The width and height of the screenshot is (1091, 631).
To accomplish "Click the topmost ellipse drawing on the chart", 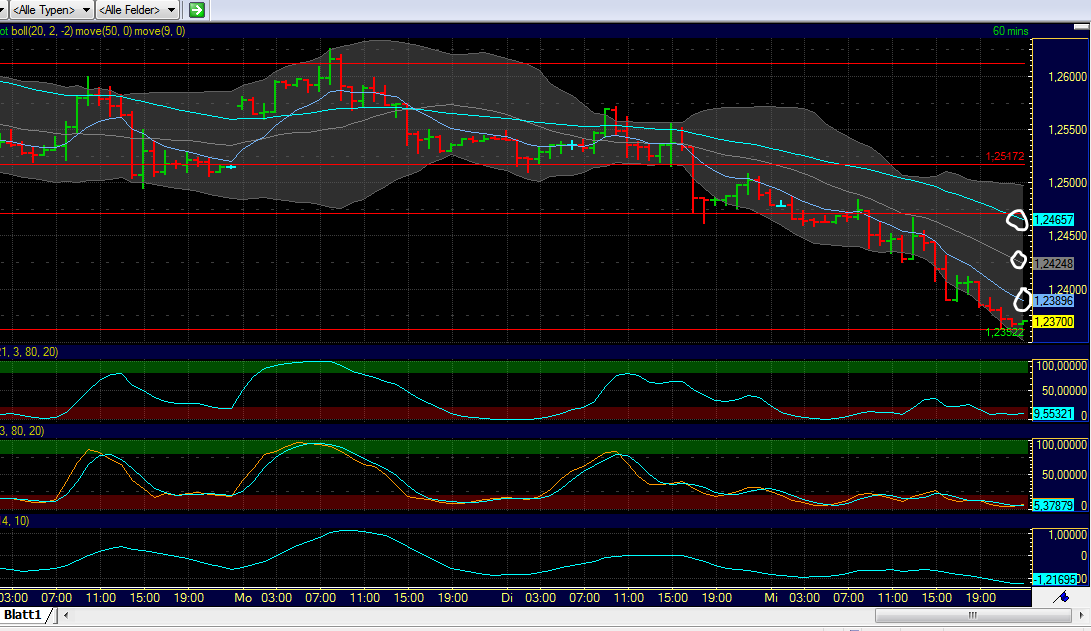I will coord(1018,219).
